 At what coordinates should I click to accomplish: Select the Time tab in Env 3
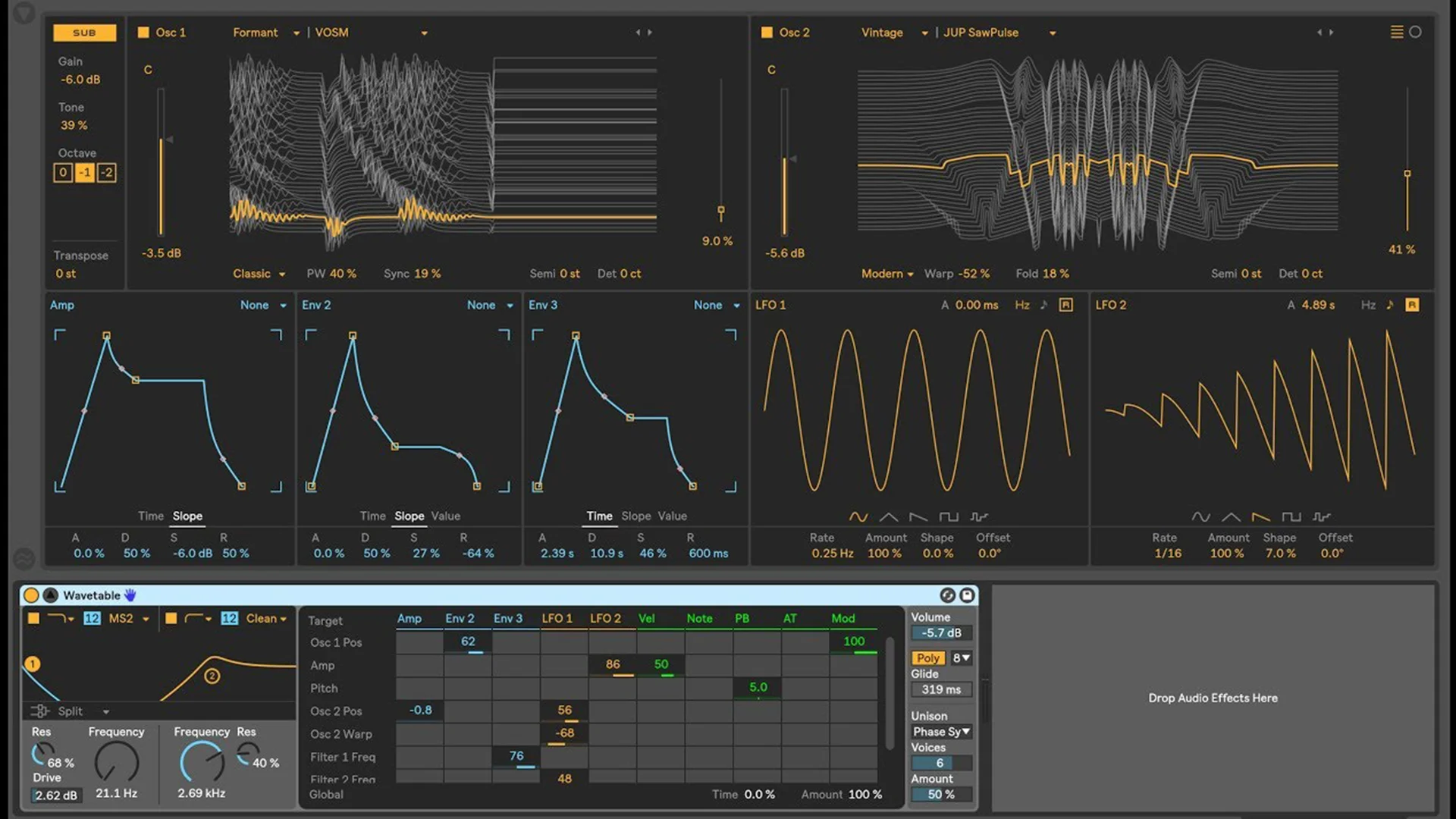pos(599,516)
